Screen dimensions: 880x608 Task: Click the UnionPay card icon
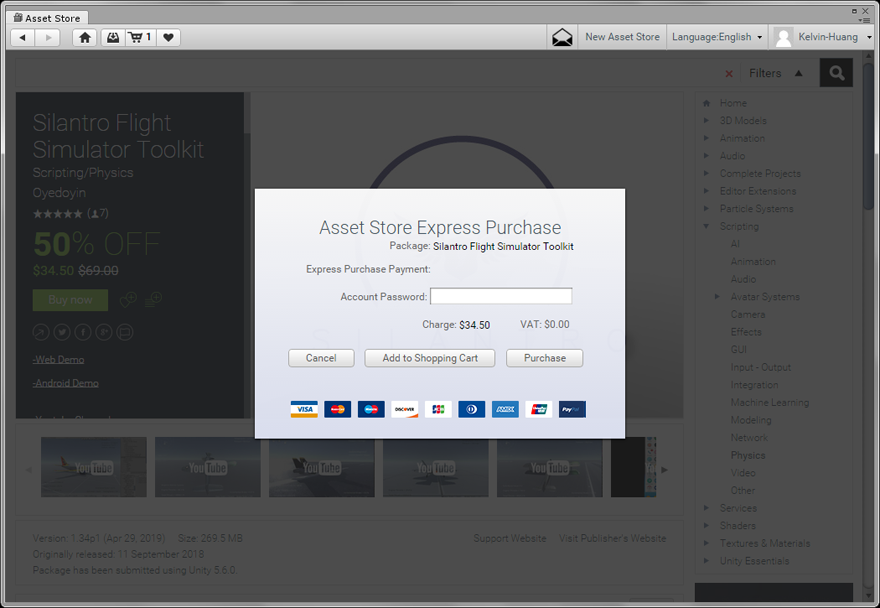[x=539, y=409]
